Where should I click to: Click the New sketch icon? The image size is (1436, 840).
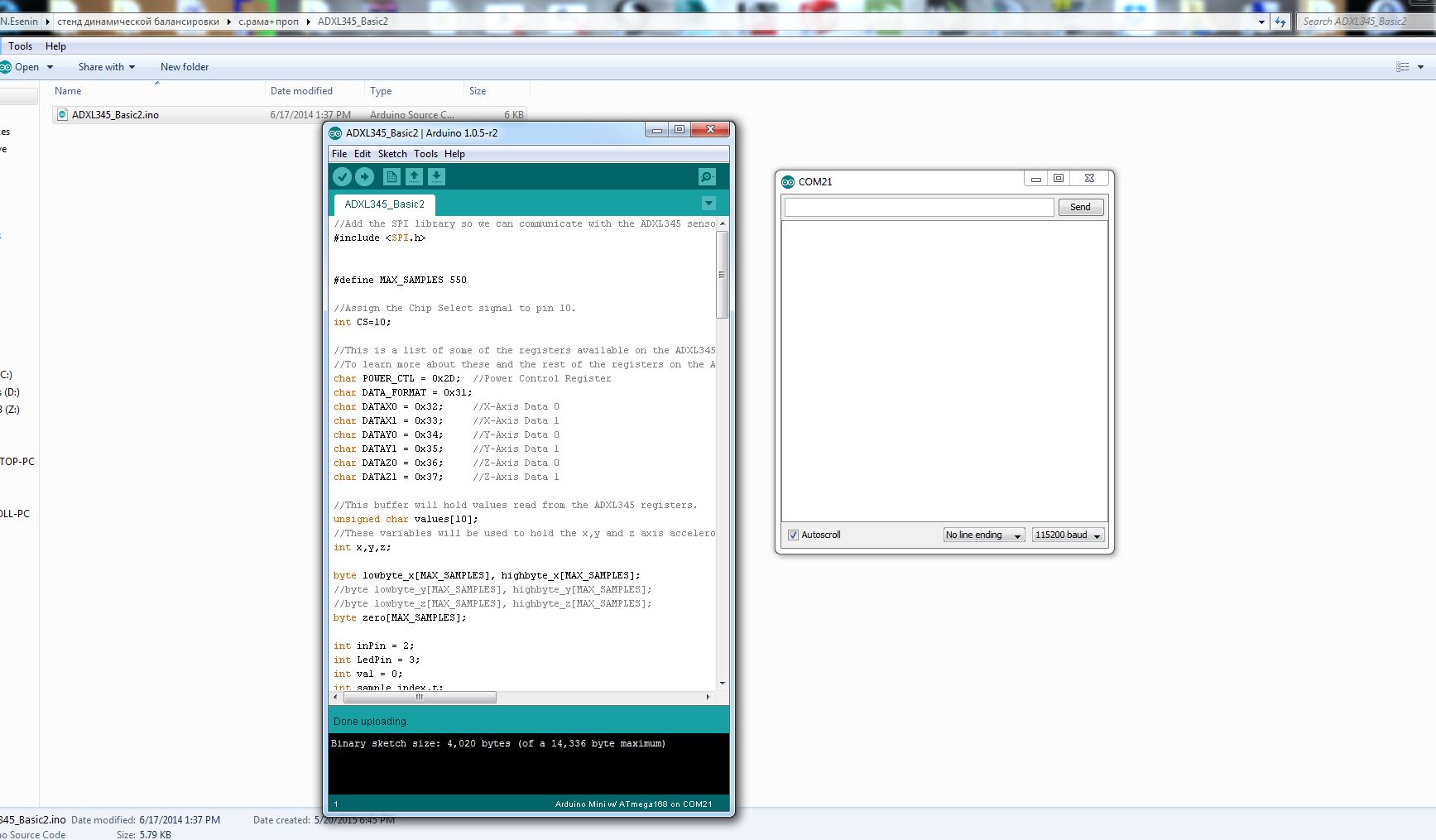[391, 176]
